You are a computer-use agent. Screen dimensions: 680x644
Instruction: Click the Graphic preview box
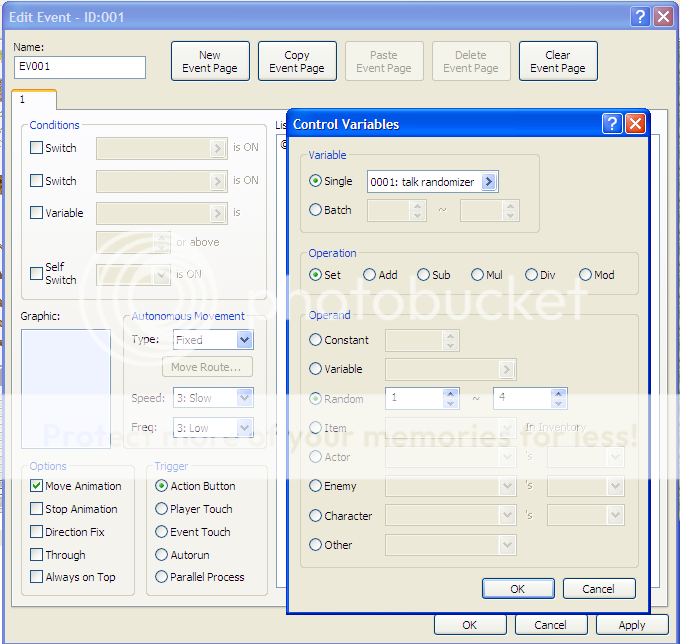click(66, 388)
